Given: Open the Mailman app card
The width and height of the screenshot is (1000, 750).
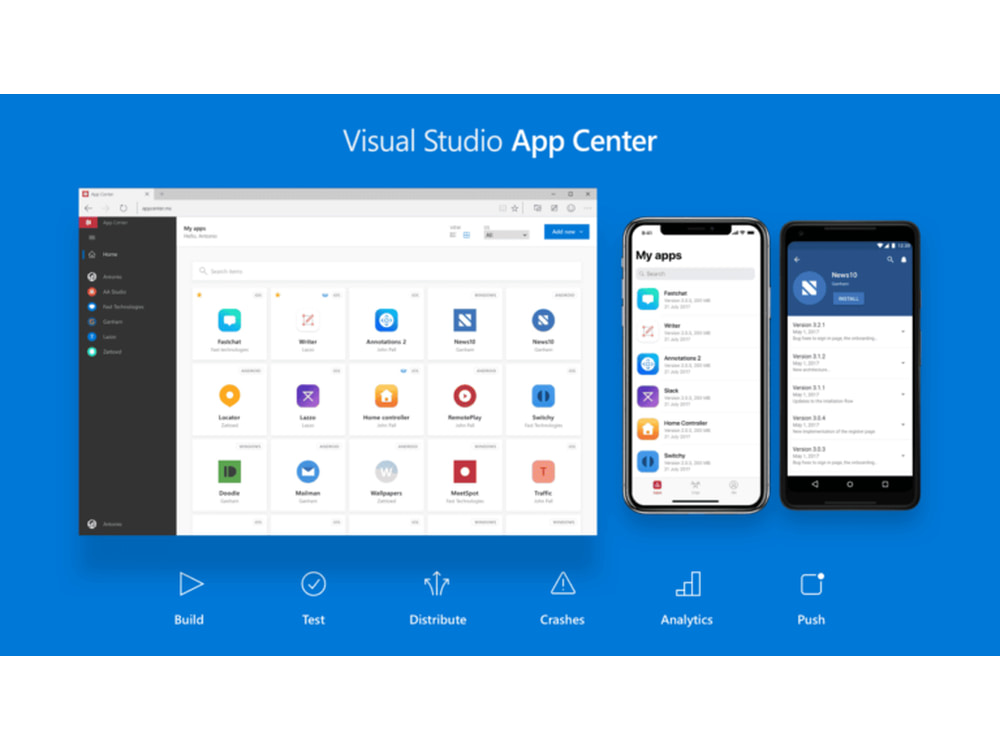Looking at the screenshot, I should [x=308, y=475].
